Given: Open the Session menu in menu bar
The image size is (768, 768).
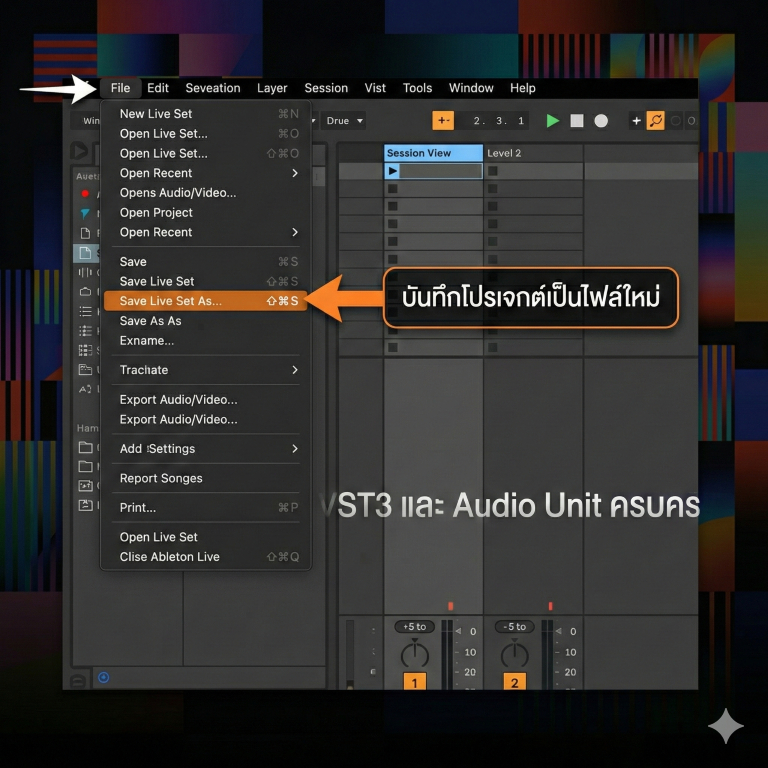Looking at the screenshot, I should click(326, 88).
